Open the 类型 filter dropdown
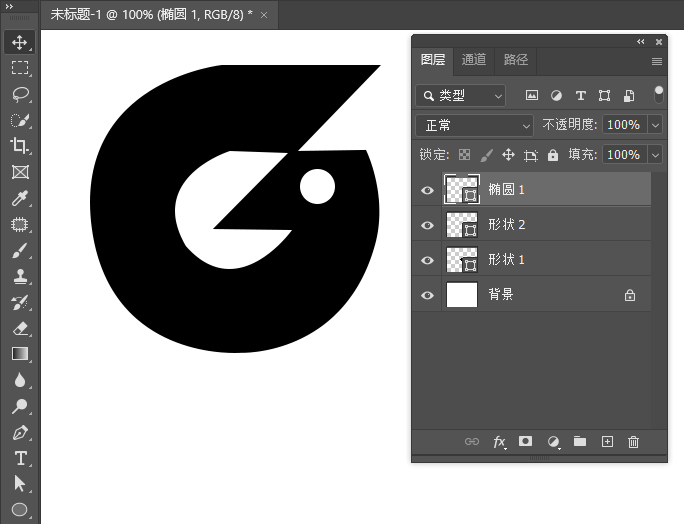This screenshot has height=524, width=684. [461, 96]
